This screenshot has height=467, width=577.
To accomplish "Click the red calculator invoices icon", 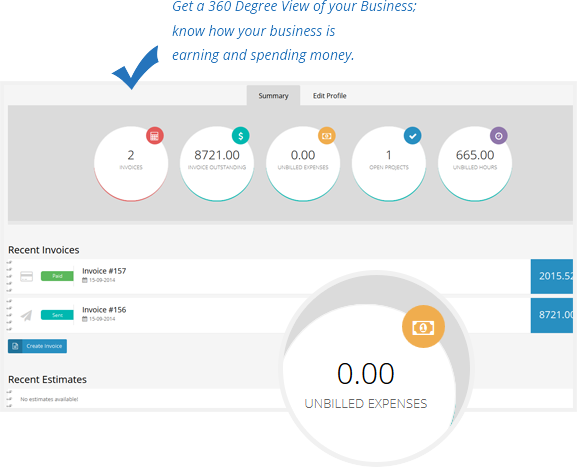I will click(x=155, y=136).
